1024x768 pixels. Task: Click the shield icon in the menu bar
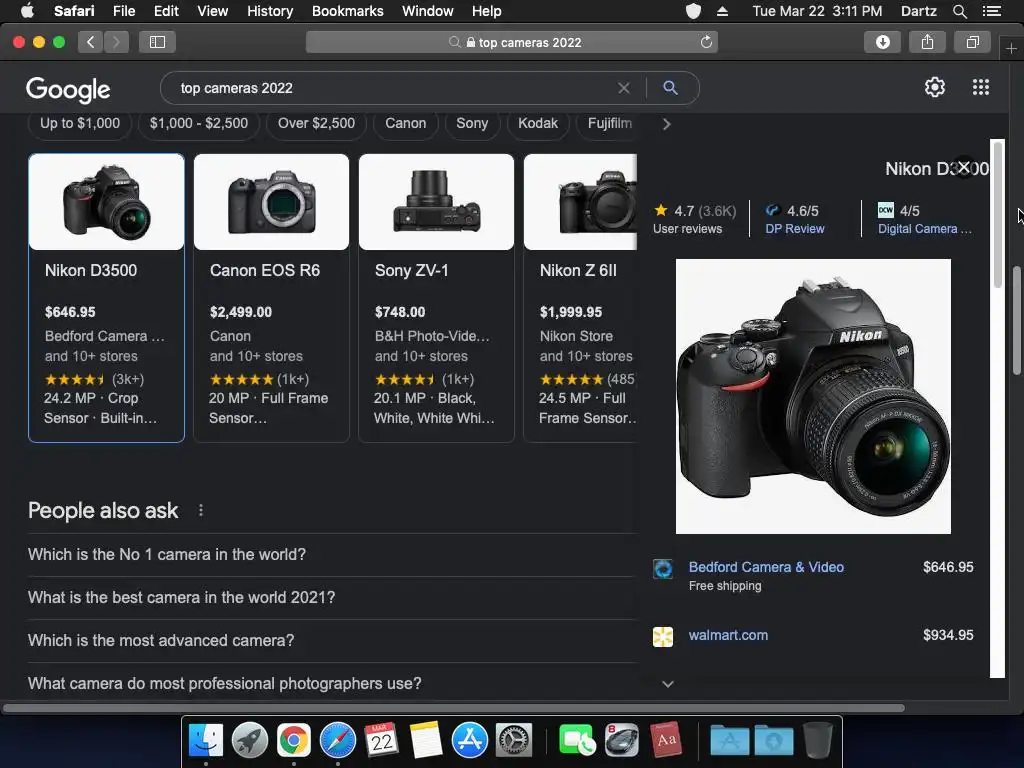[693, 11]
